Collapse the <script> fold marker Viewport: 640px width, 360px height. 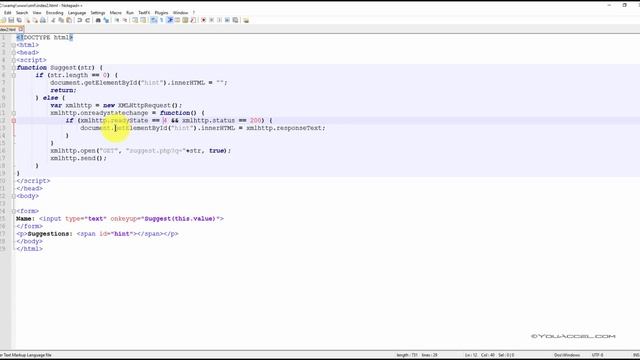[13, 60]
